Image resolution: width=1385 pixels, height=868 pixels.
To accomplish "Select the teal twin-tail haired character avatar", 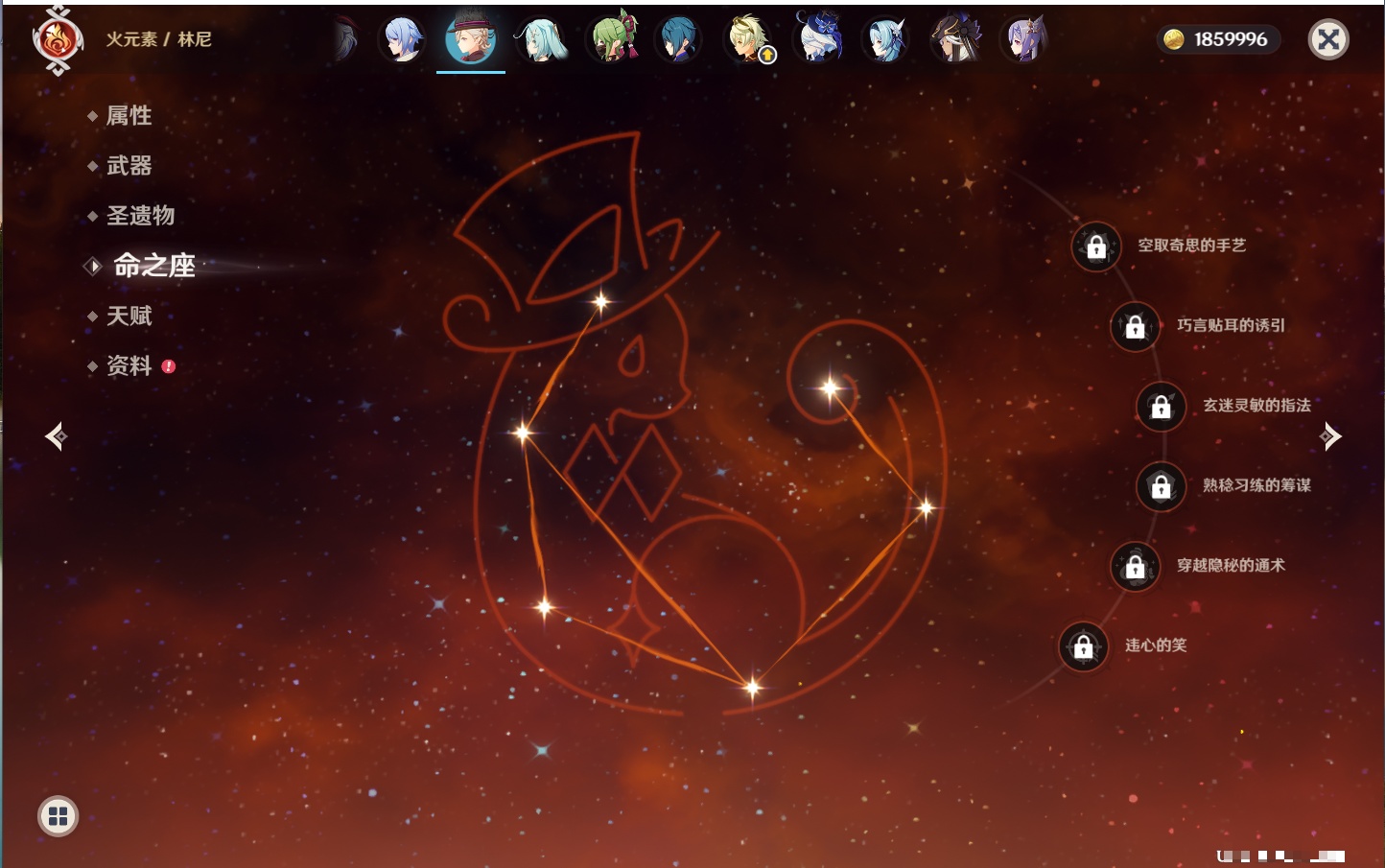I will tap(541, 39).
